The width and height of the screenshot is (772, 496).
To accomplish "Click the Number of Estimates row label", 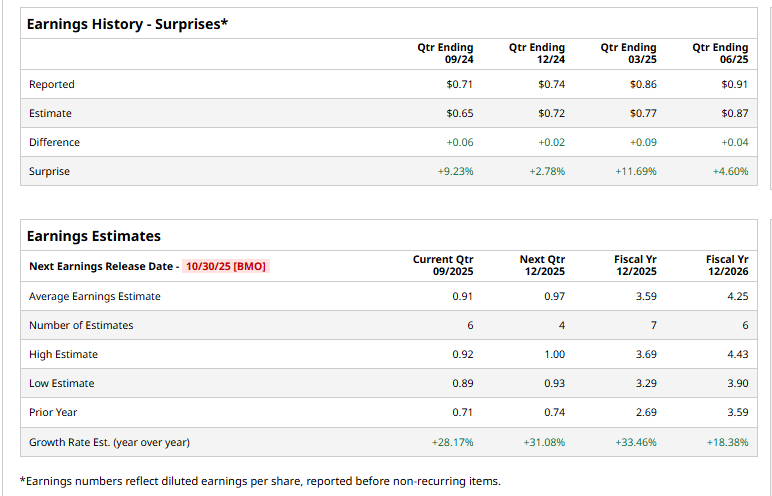I will click(81, 325).
